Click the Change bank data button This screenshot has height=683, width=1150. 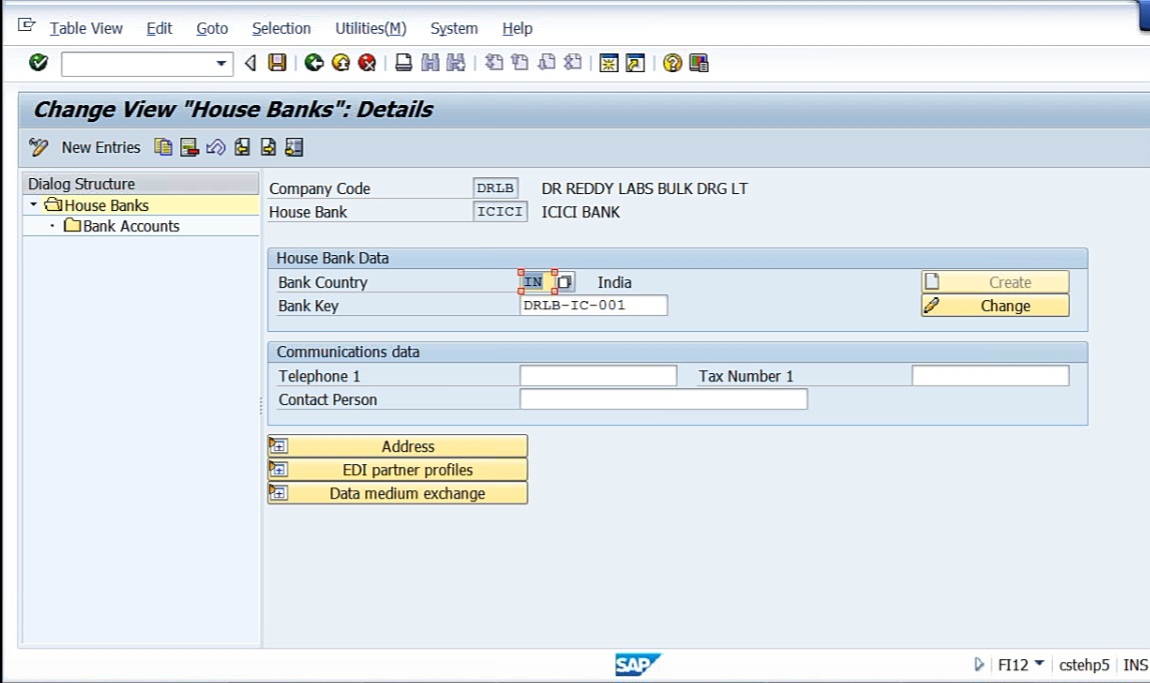pyautogui.click(x=995, y=305)
